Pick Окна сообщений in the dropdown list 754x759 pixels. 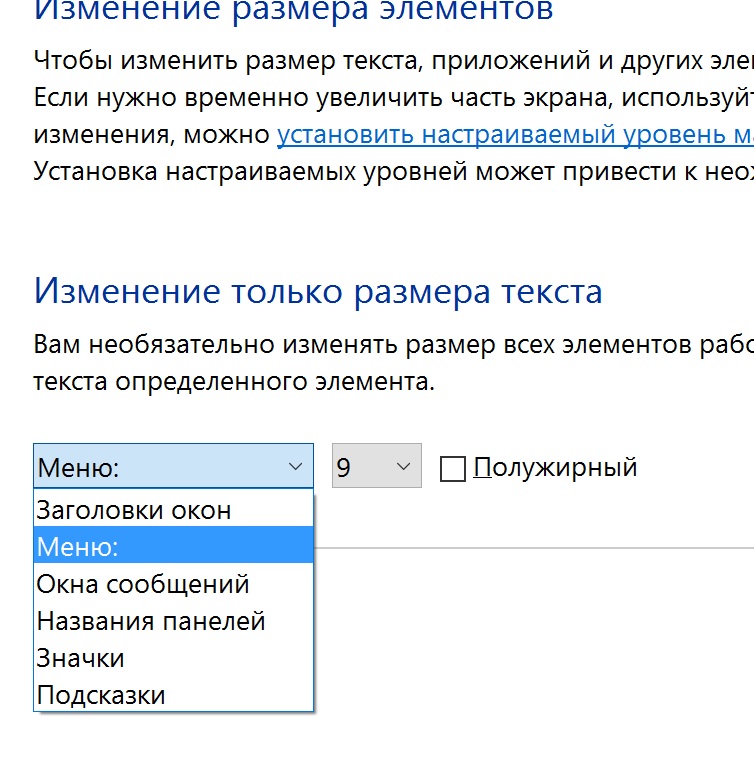[143, 584]
